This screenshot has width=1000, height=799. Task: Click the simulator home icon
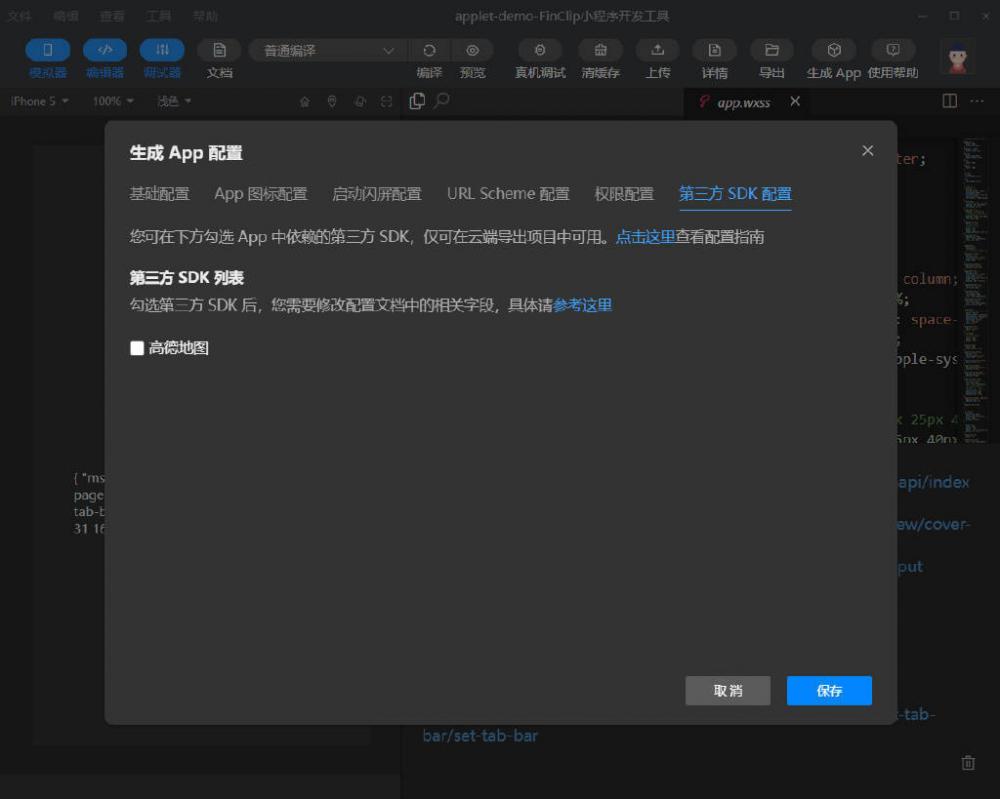(305, 102)
